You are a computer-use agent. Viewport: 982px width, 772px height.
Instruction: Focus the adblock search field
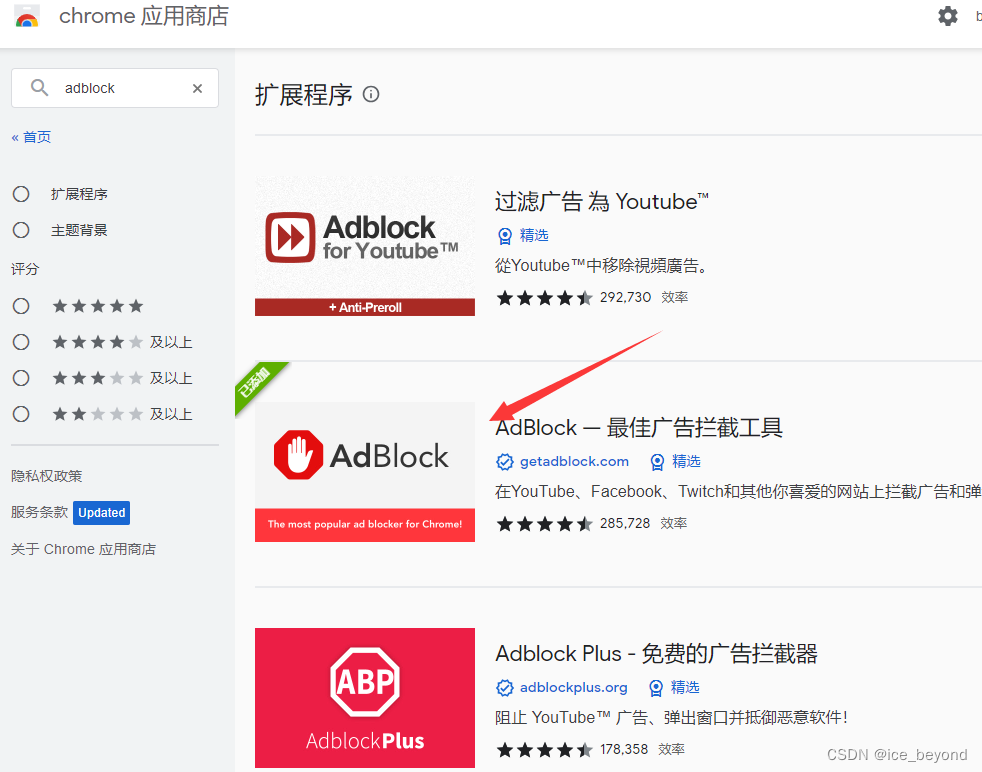click(115, 88)
